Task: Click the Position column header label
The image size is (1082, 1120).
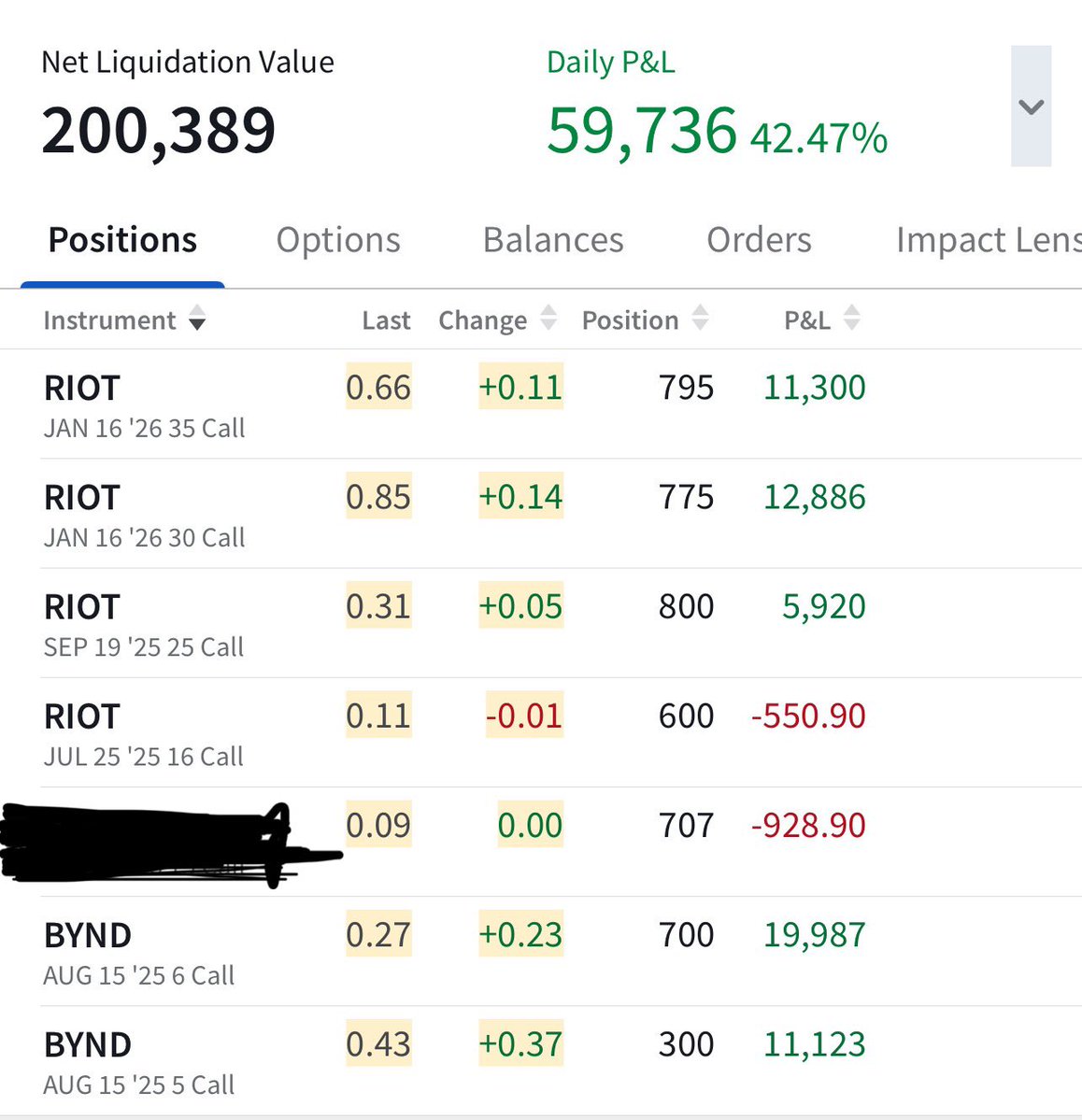Action: (x=630, y=320)
